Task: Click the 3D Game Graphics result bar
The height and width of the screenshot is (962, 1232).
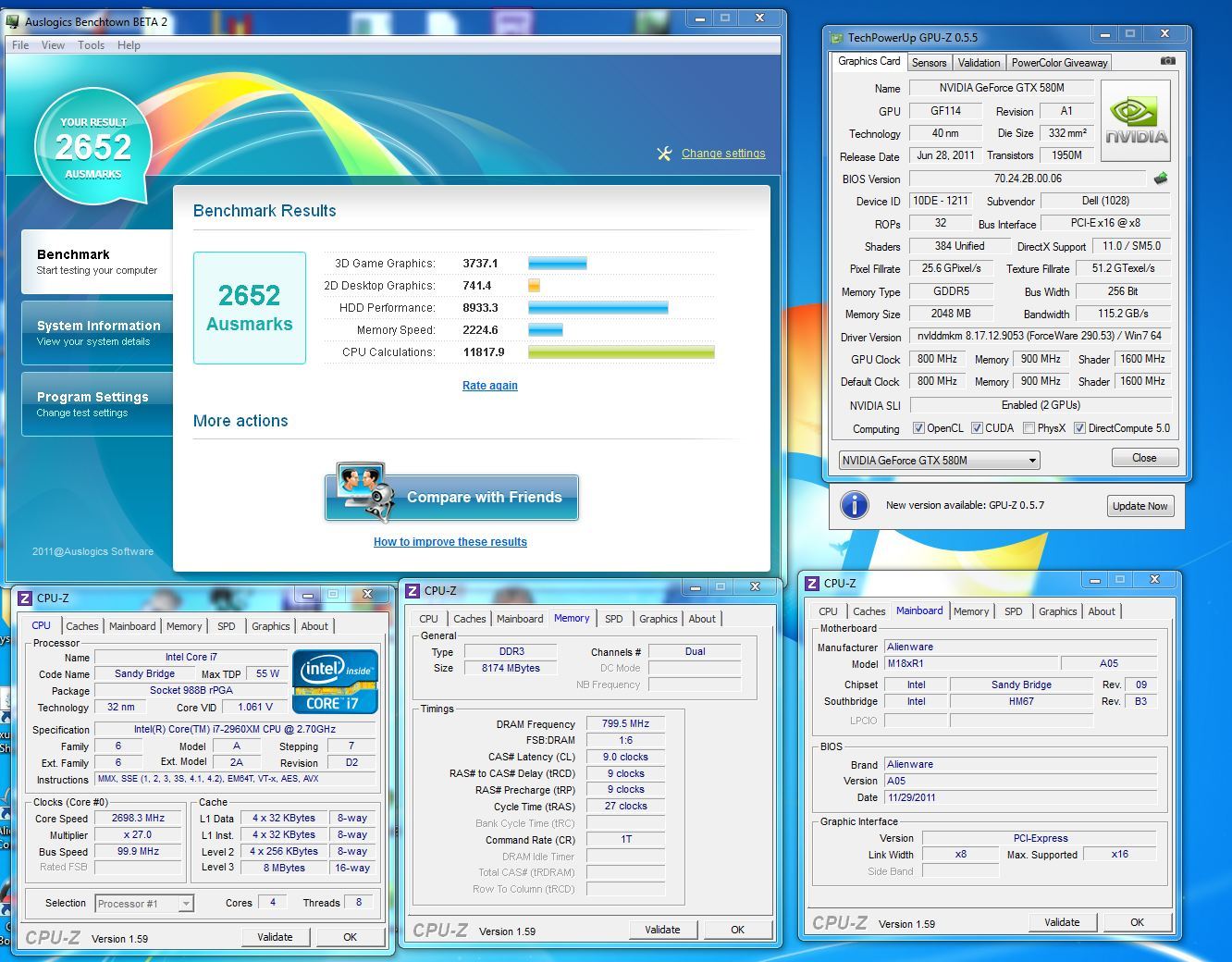Action: (557, 264)
